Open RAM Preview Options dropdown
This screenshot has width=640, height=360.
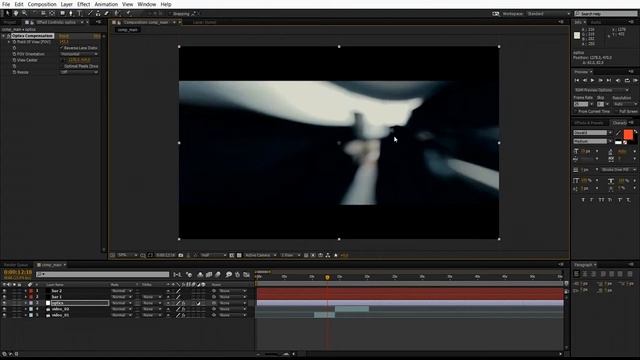[602, 90]
